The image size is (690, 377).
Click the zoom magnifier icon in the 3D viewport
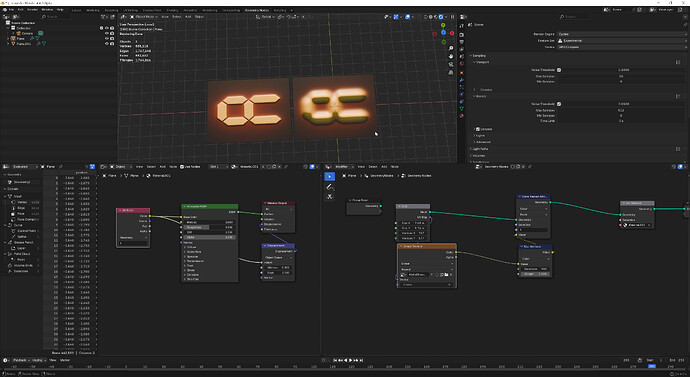coord(451,48)
